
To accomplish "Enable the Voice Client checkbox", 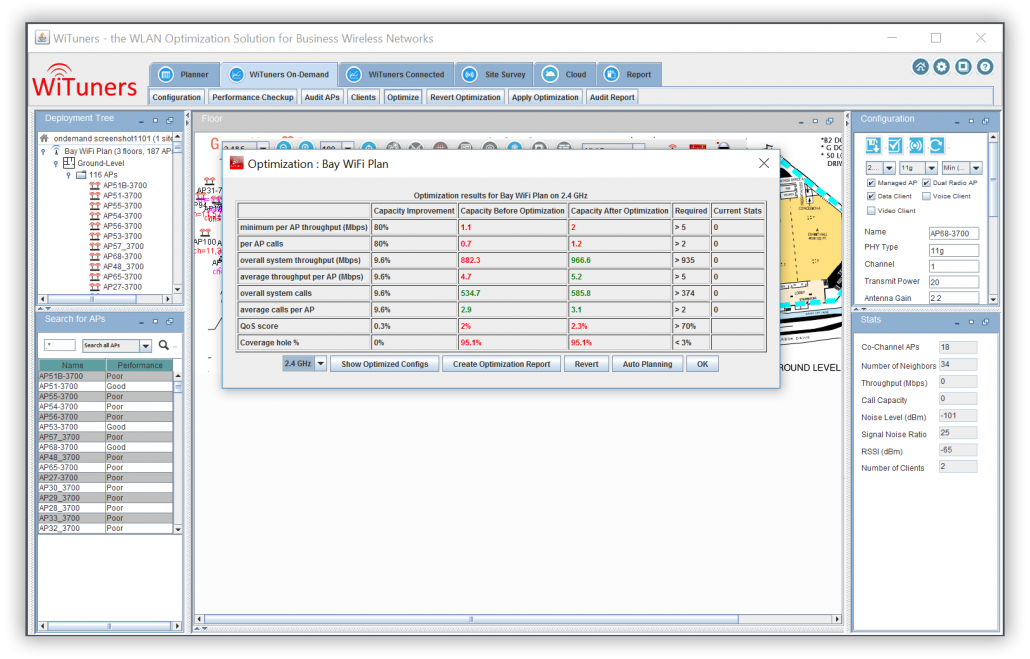I will [926, 196].
